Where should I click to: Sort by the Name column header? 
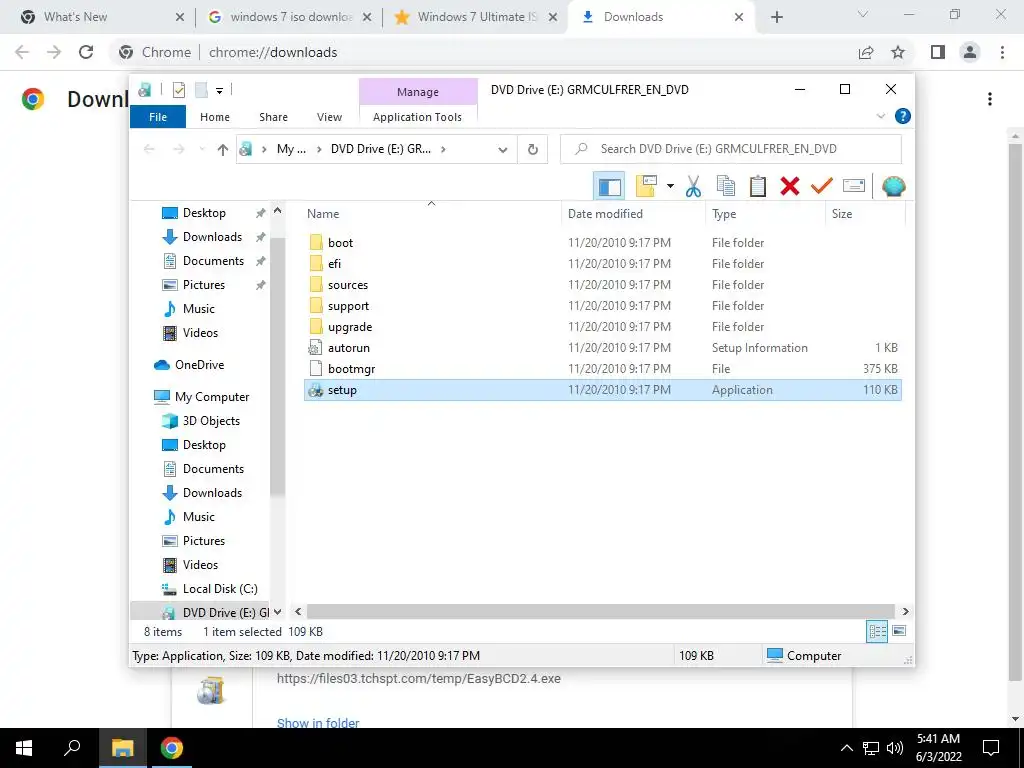tap(431, 214)
